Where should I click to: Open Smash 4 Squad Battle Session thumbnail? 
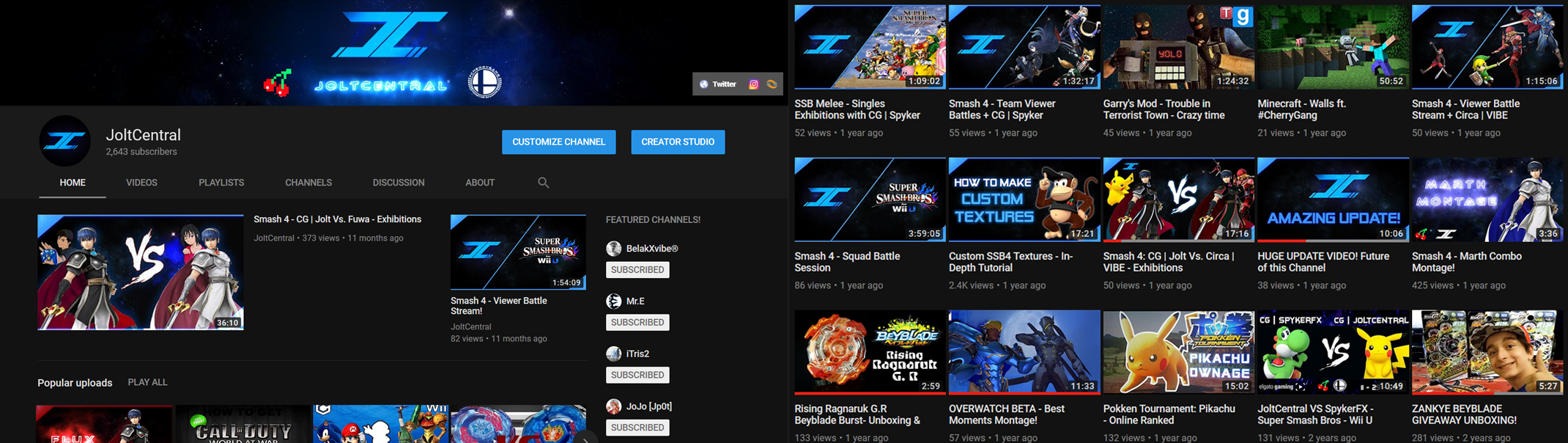(870, 199)
